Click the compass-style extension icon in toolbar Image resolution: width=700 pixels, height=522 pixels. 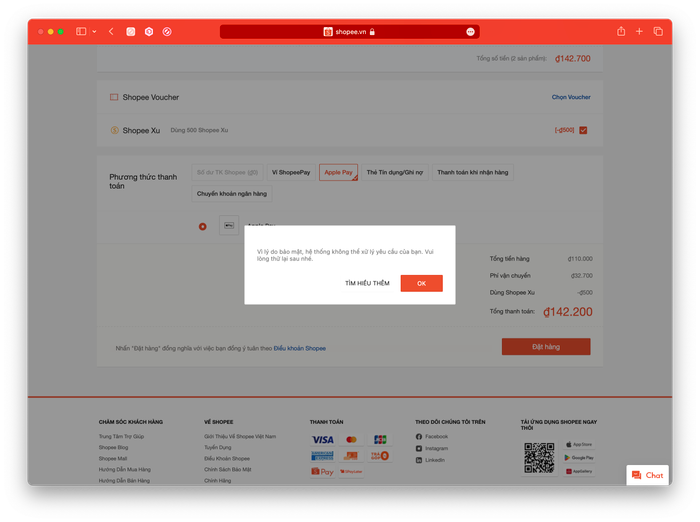pyautogui.click(x=167, y=31)
